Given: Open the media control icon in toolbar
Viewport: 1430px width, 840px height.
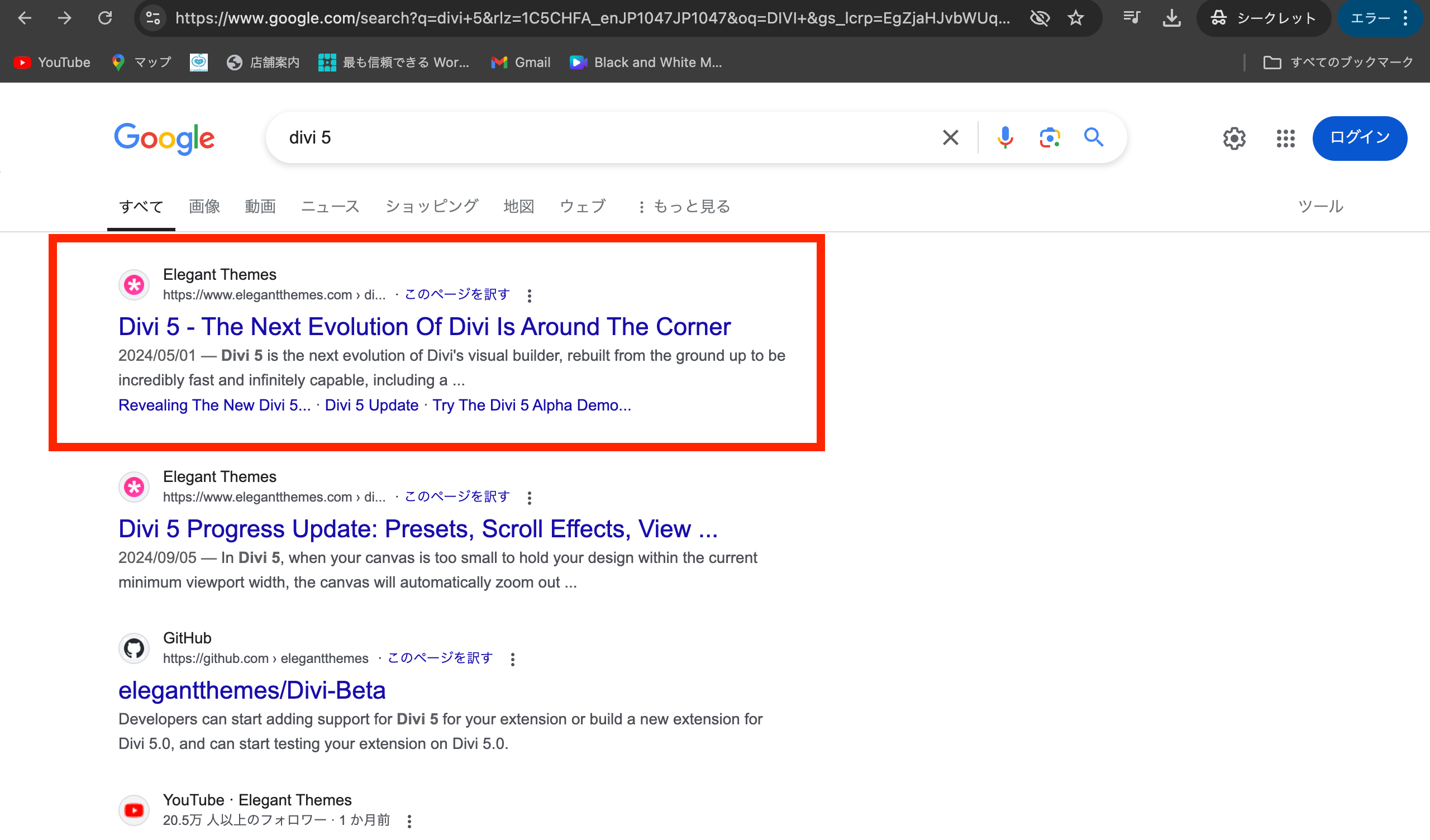Looking at the screenshot, I should 1132,18.
